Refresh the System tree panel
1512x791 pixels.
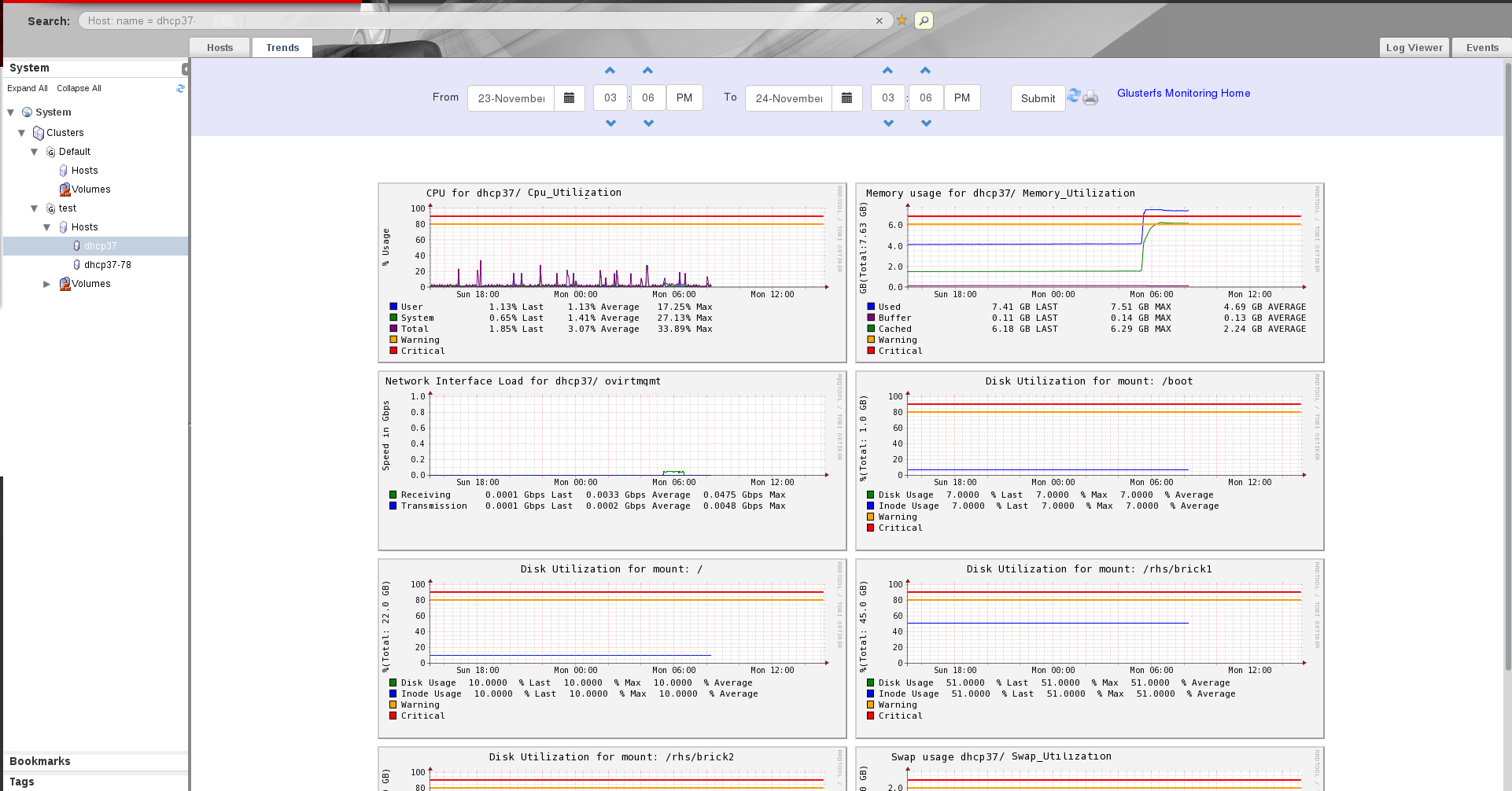point(180,89)
